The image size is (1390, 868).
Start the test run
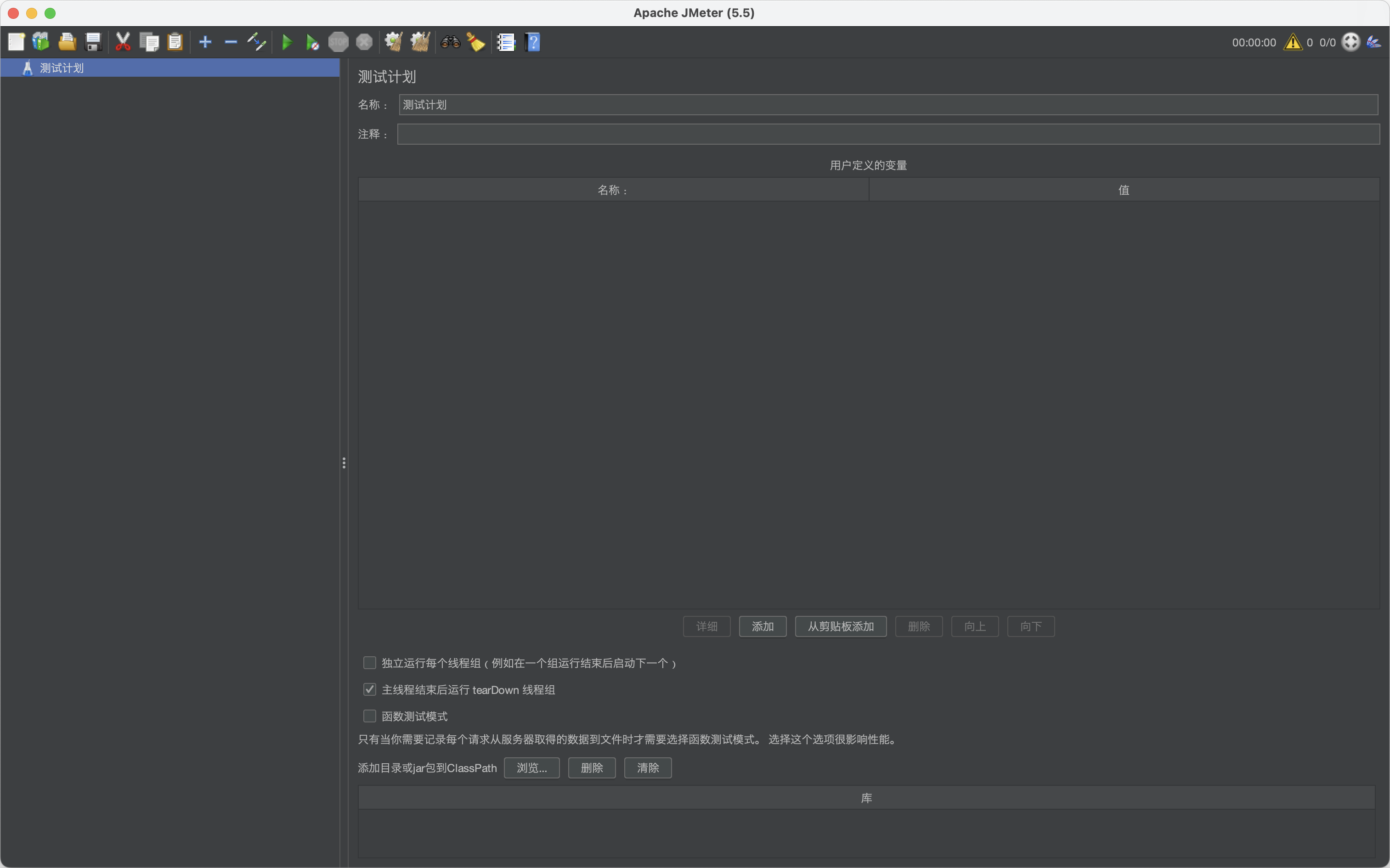pyautogui.click(x=287, y=41)
